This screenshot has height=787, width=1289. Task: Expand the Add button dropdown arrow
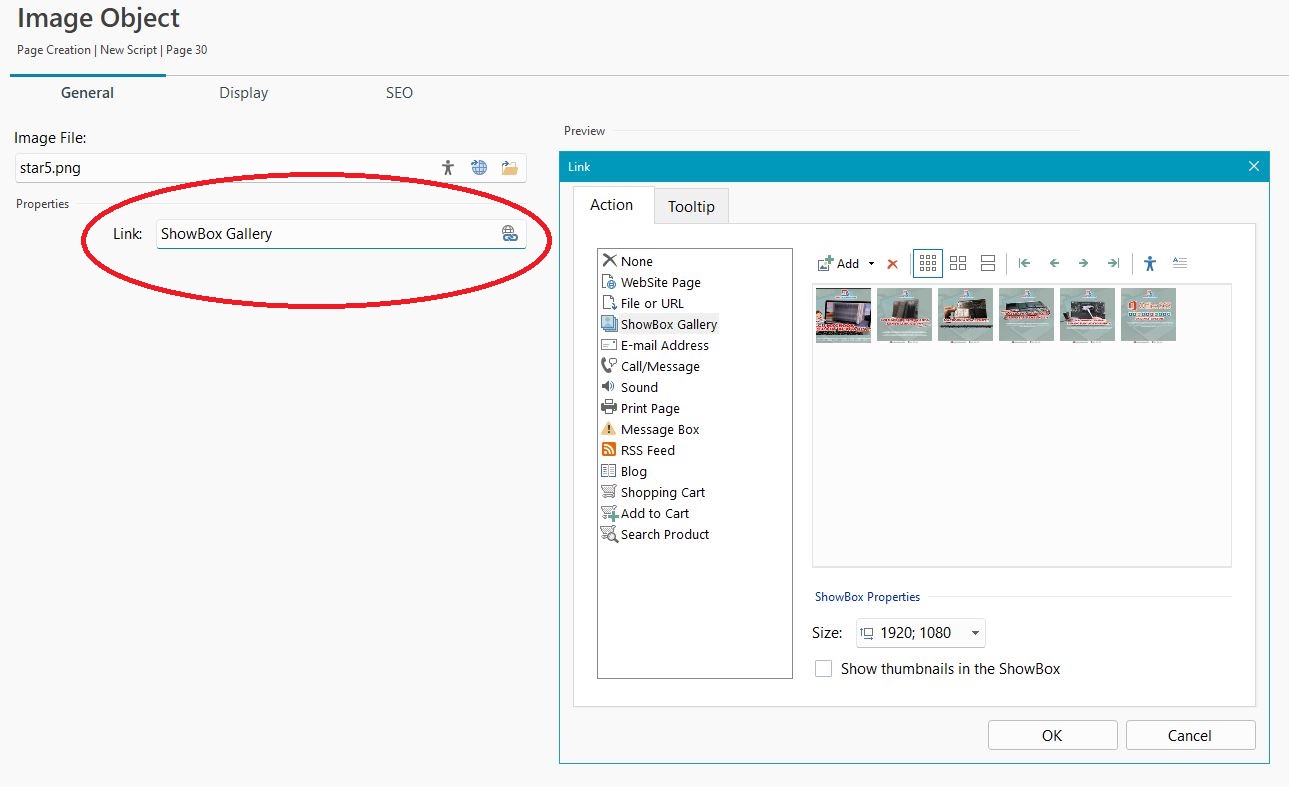(x=871, y=264)
